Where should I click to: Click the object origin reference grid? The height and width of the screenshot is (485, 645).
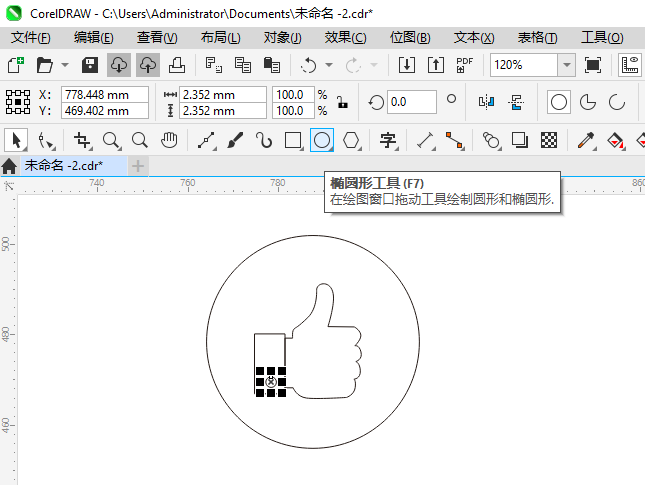pyautogui.click(x=18, y=102)
